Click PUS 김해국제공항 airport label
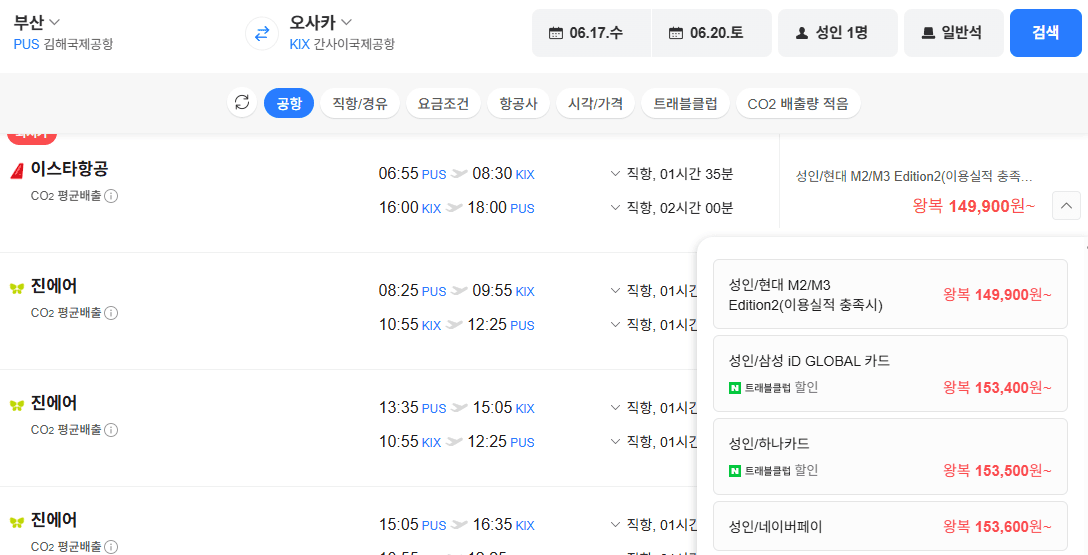The width and height of the screenshot is (1088, 555). pyautogui.click(x=63, y=44)
